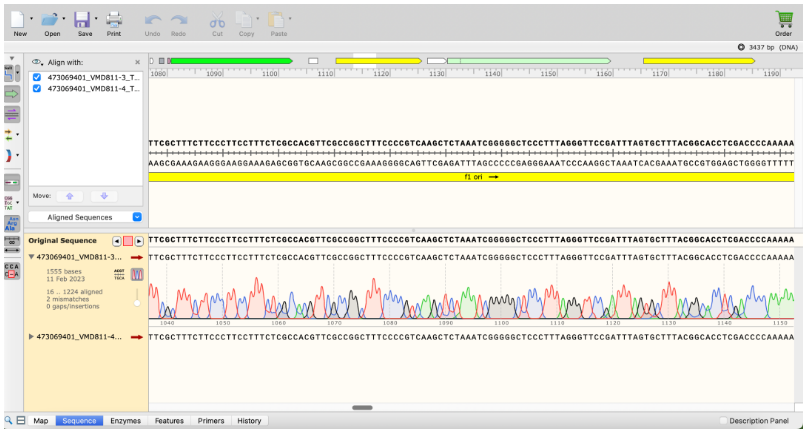Click the Redo arrow icon
Screen dimensions: 808x433
pos(178,20)
